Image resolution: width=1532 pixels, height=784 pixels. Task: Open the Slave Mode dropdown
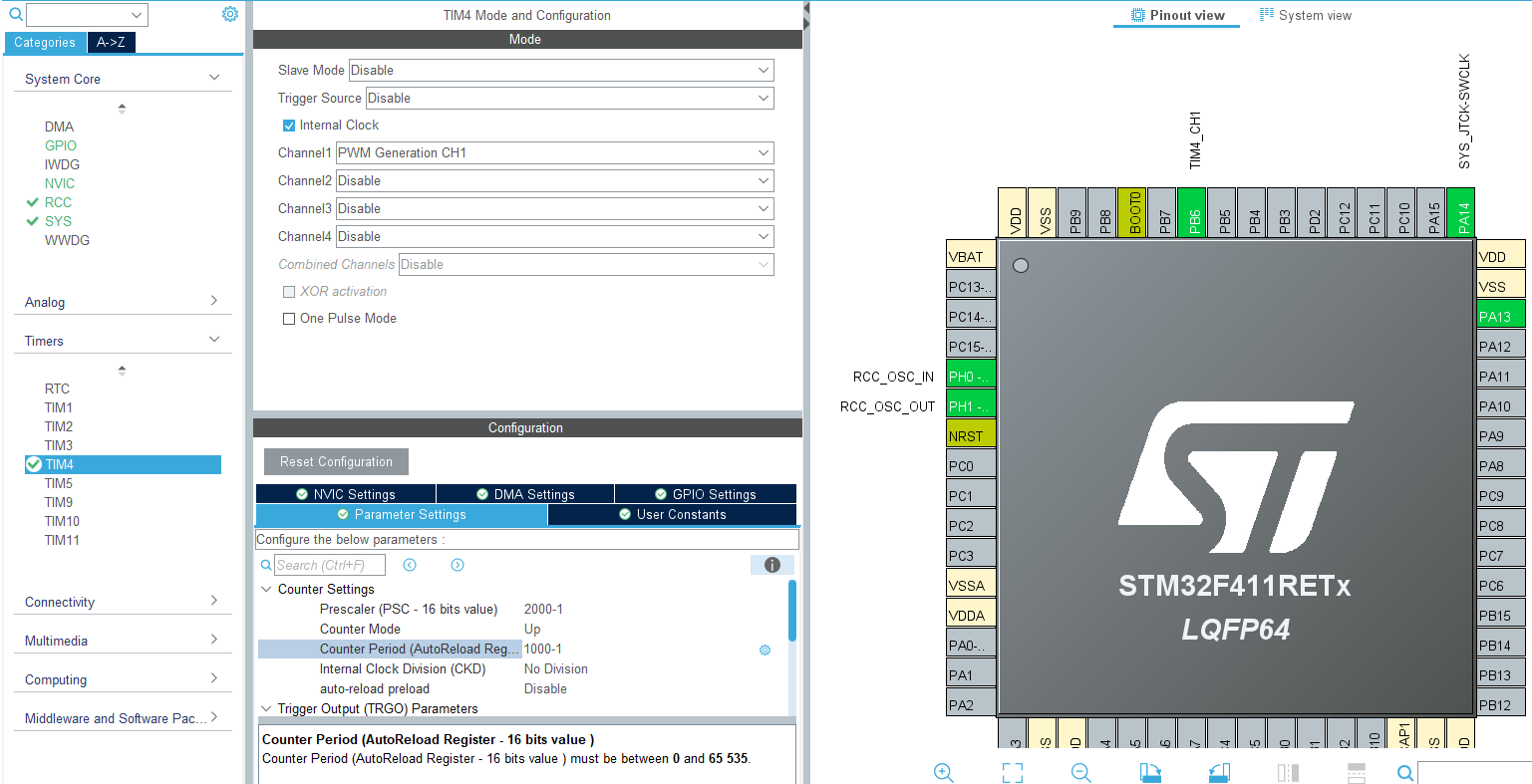[x=561, y=71]
